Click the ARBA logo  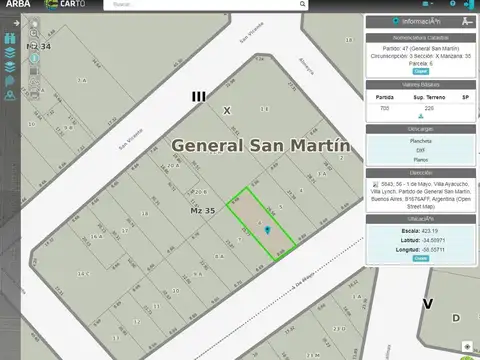[18, 4]
